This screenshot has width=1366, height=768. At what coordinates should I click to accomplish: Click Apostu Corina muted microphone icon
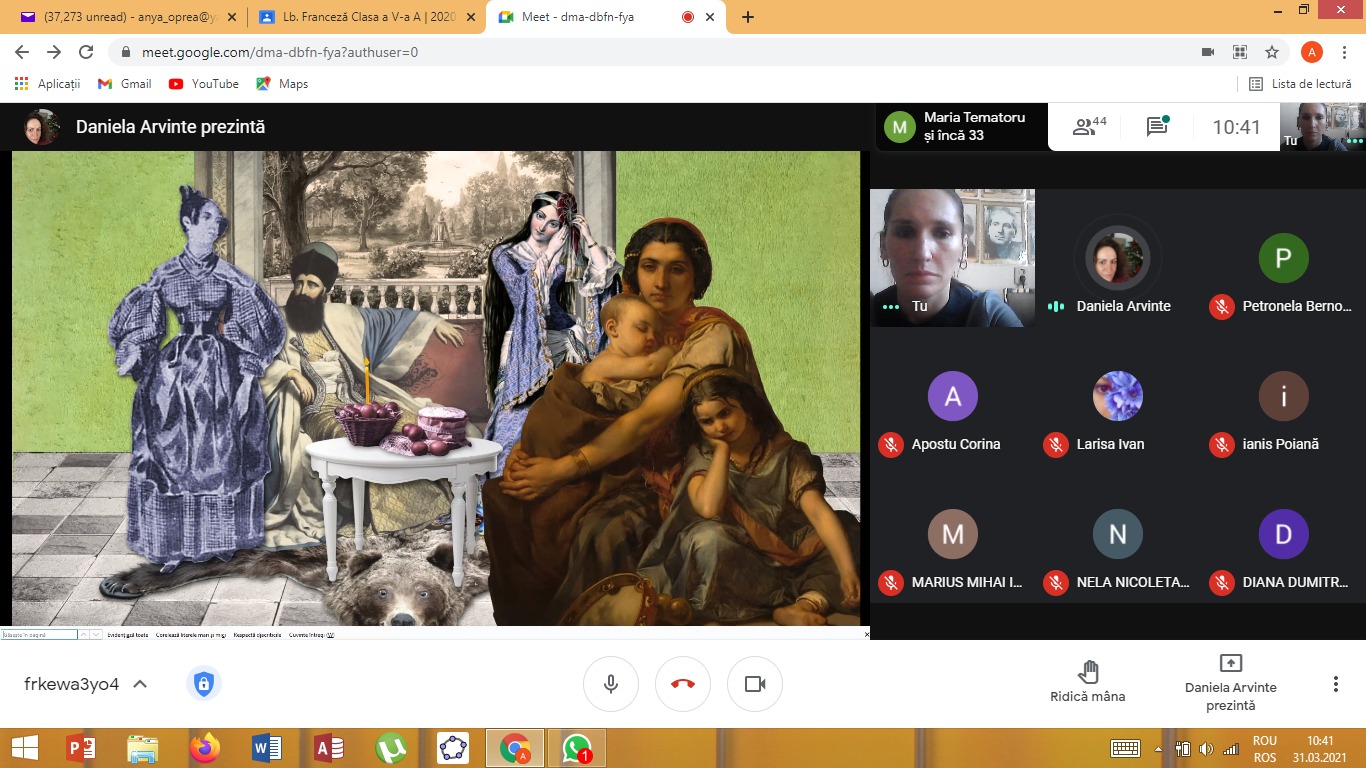(x=889, y=444)
